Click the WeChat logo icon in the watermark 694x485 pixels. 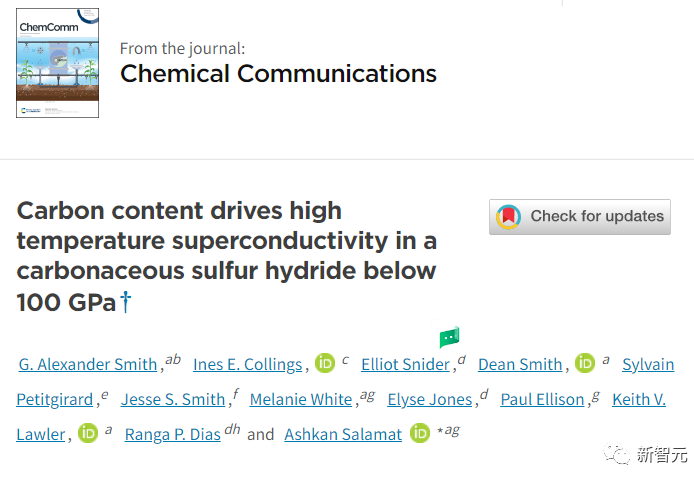click(x=618, y=455)
